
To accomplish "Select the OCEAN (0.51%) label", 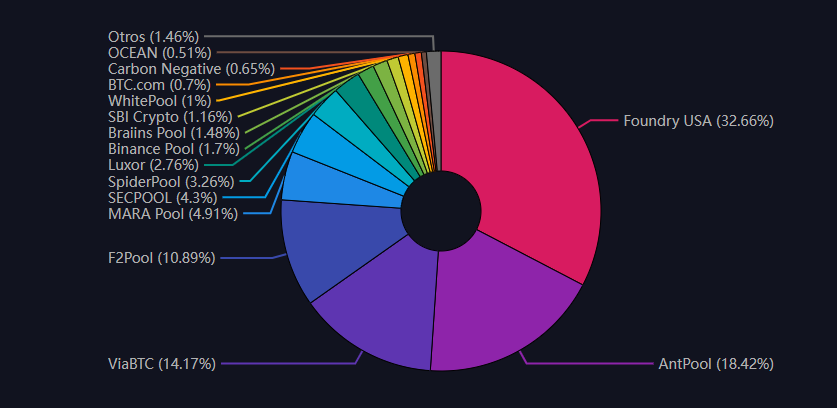I will pyautogui.click(x=159, y=53).
